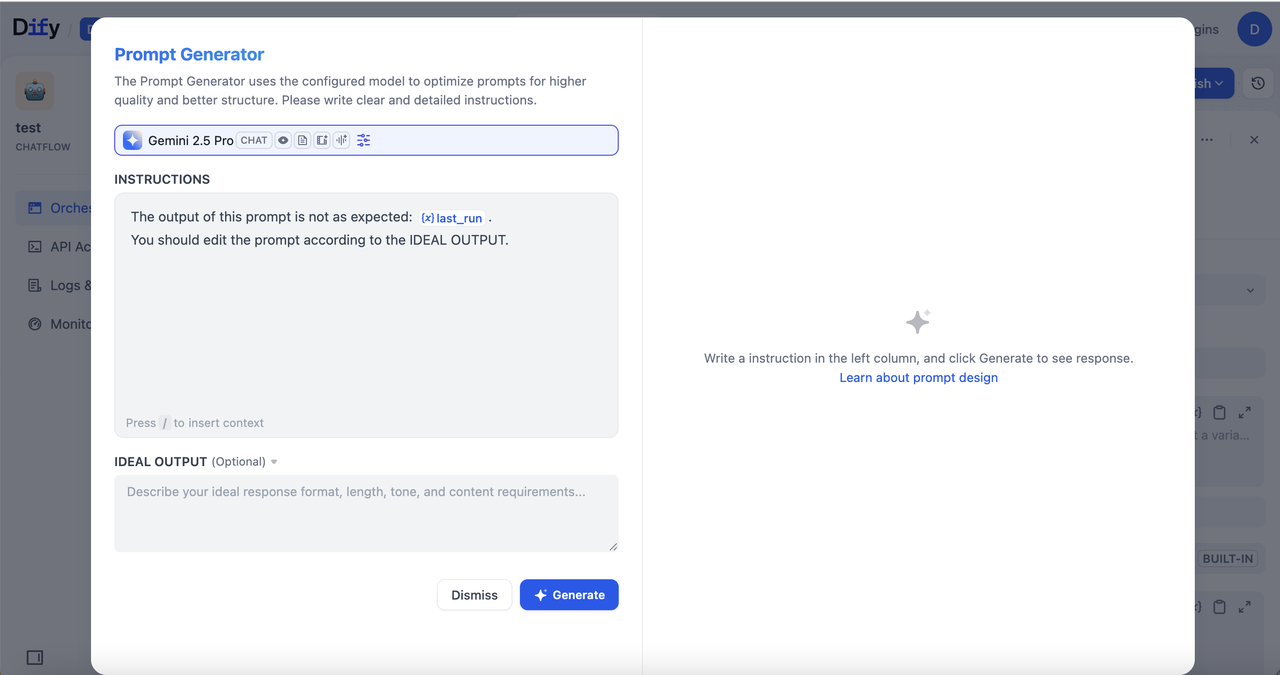
Task: Click the Generate button
Action: (x=569, y=595)
